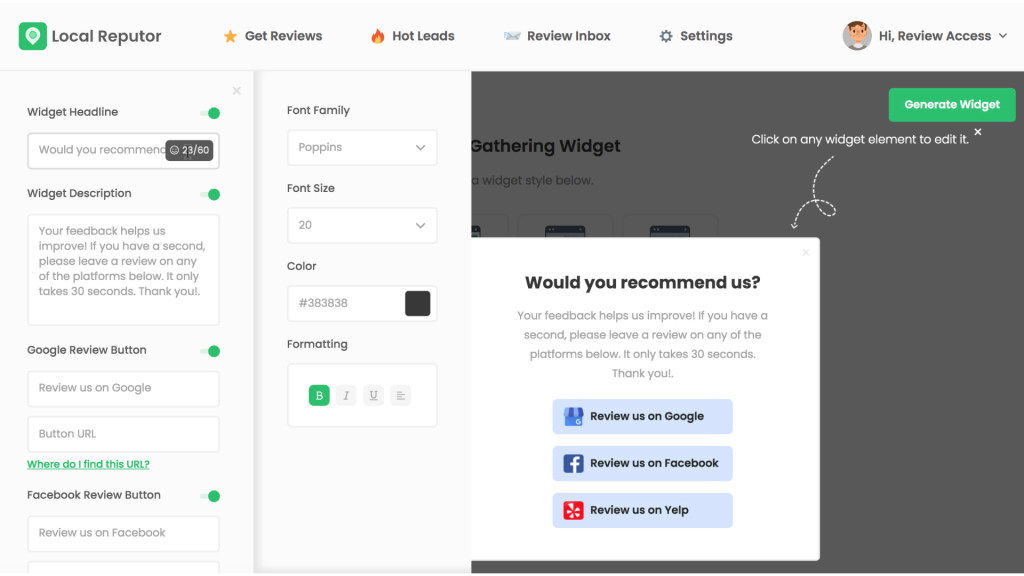Click the Italic formatting icon
Screen dimensions: 1024x576
click(346, 395)
